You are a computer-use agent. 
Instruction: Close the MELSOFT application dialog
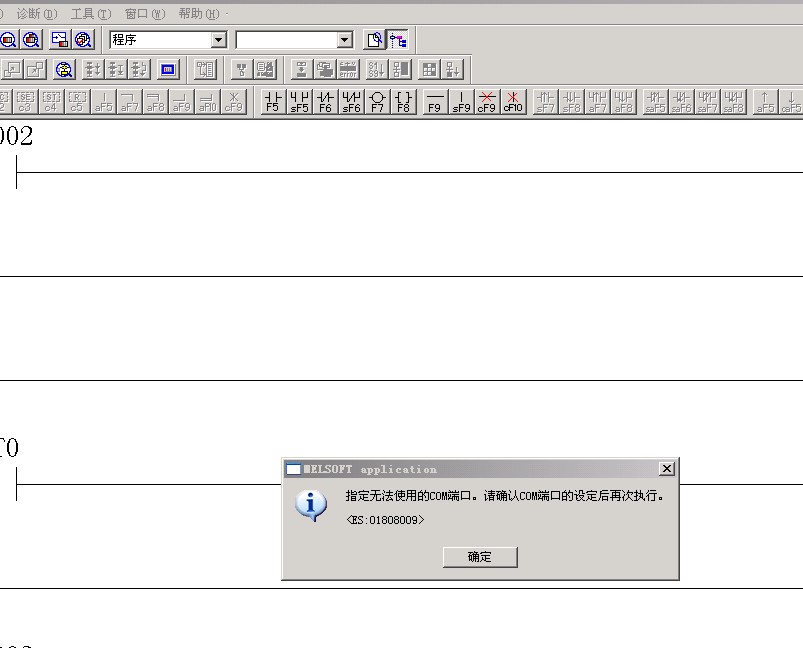[667, 469]
